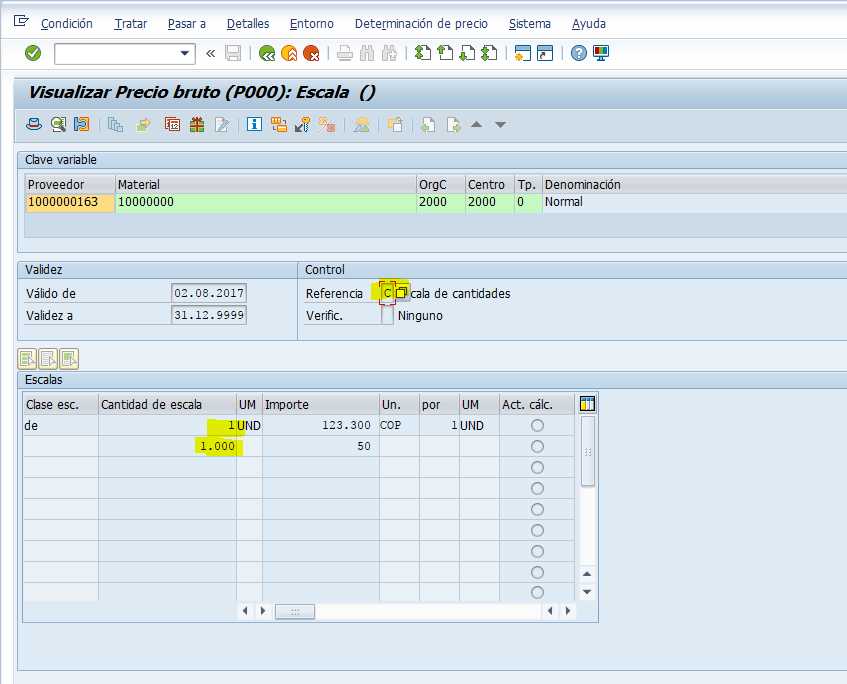Click the Find Next binoculars icon
The width and height of the screenshot is (847, 684).
pos(389,53)
